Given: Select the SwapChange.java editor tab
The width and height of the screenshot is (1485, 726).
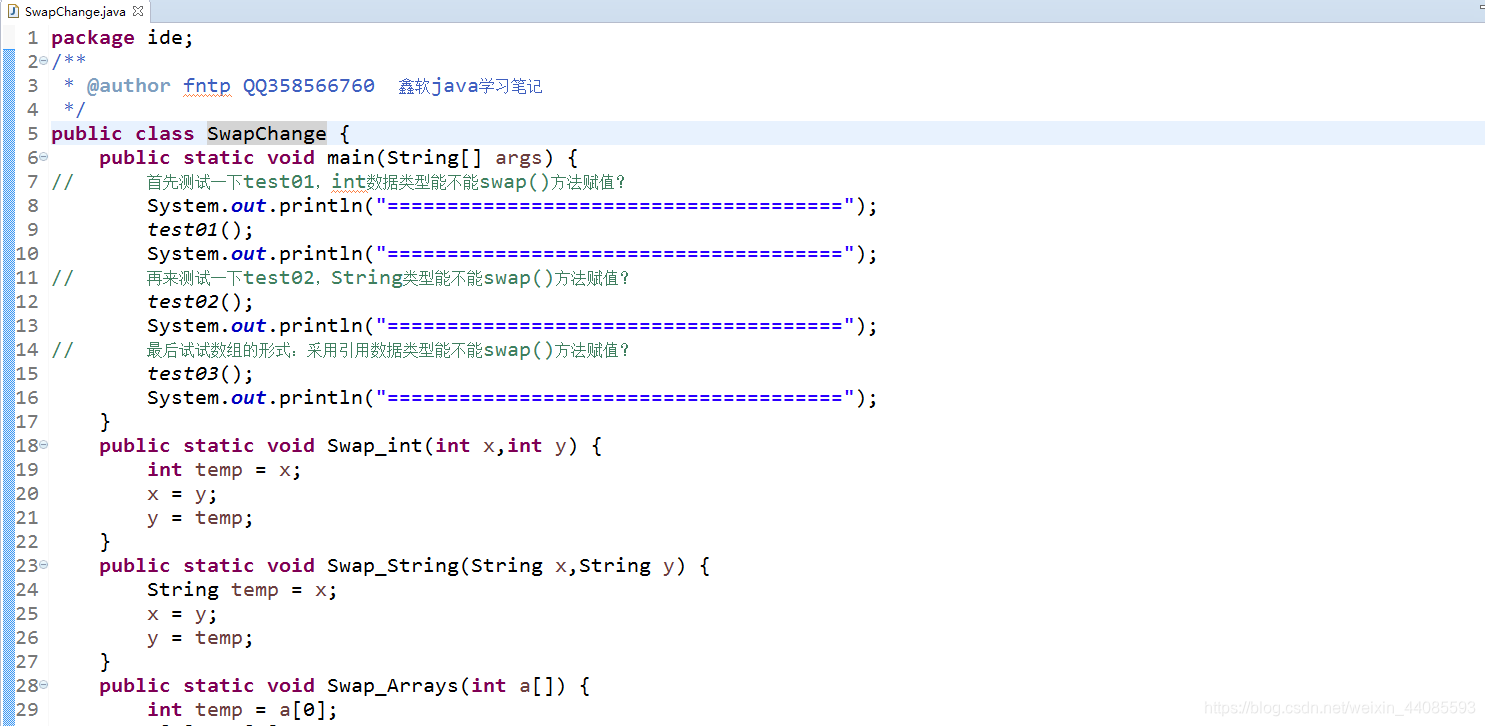Looking at the screenshot, I should 76,11.
